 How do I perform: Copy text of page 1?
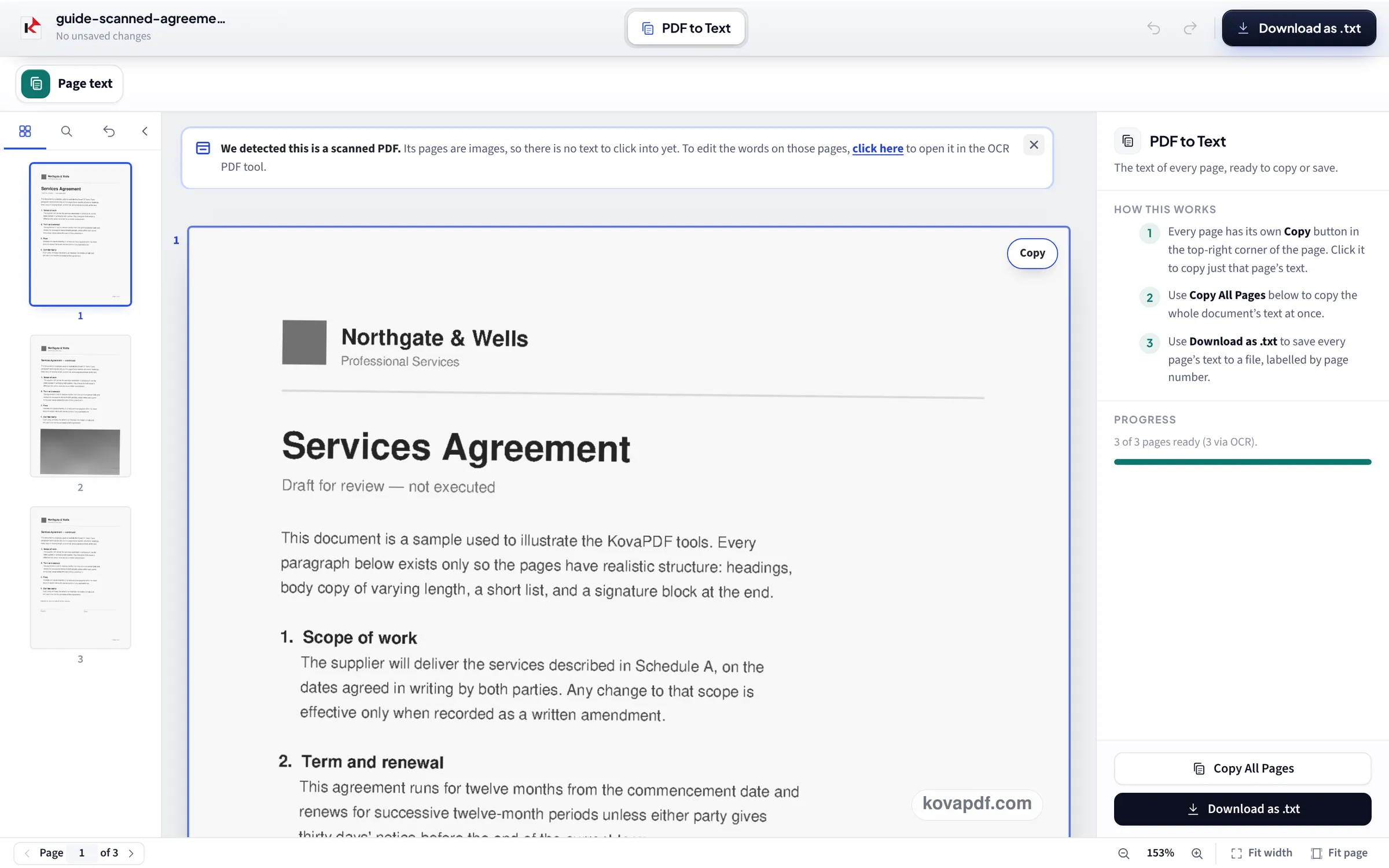tap(1032, 253)
